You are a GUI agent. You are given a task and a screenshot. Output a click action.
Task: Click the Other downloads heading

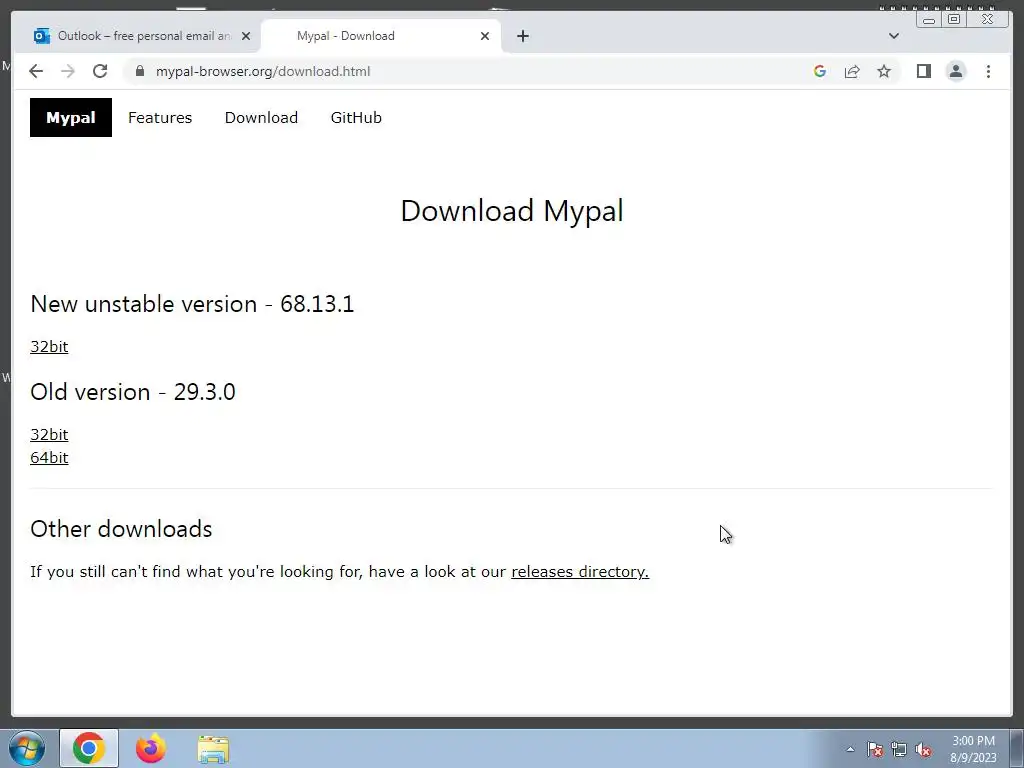(121, 529)
